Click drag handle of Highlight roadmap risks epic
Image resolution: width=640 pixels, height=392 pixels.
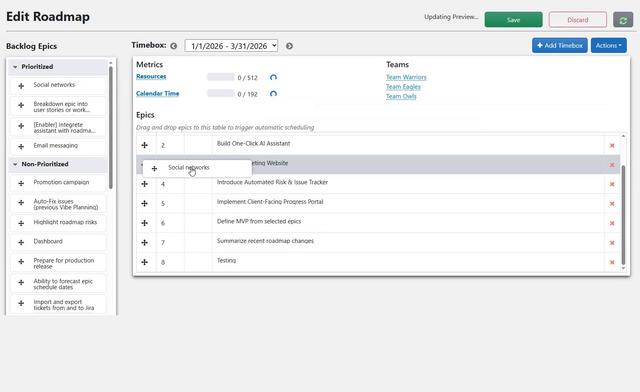click(x=21, y=223)
